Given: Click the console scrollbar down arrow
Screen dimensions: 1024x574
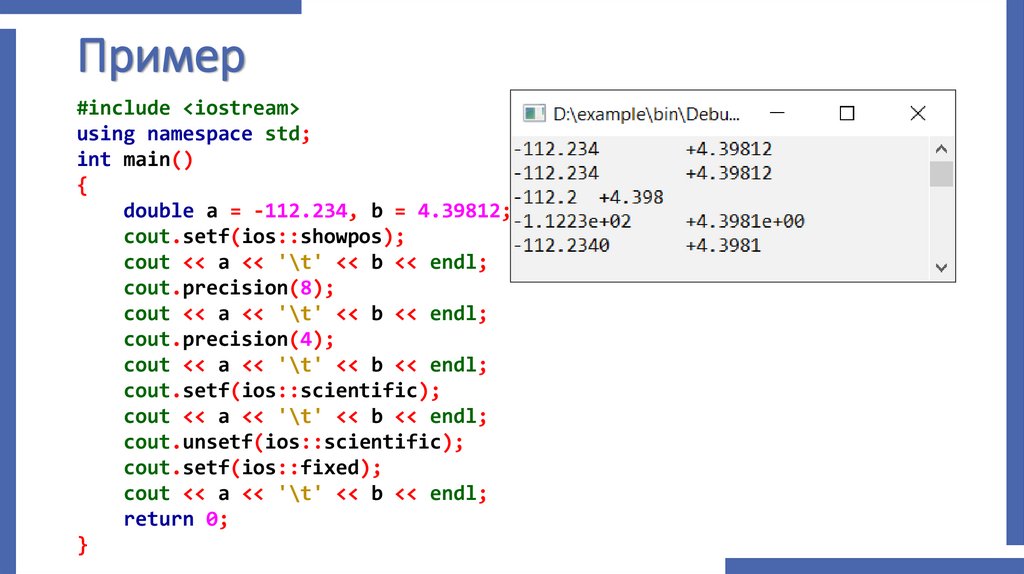Looking at the screenshot, I should 941,267.
